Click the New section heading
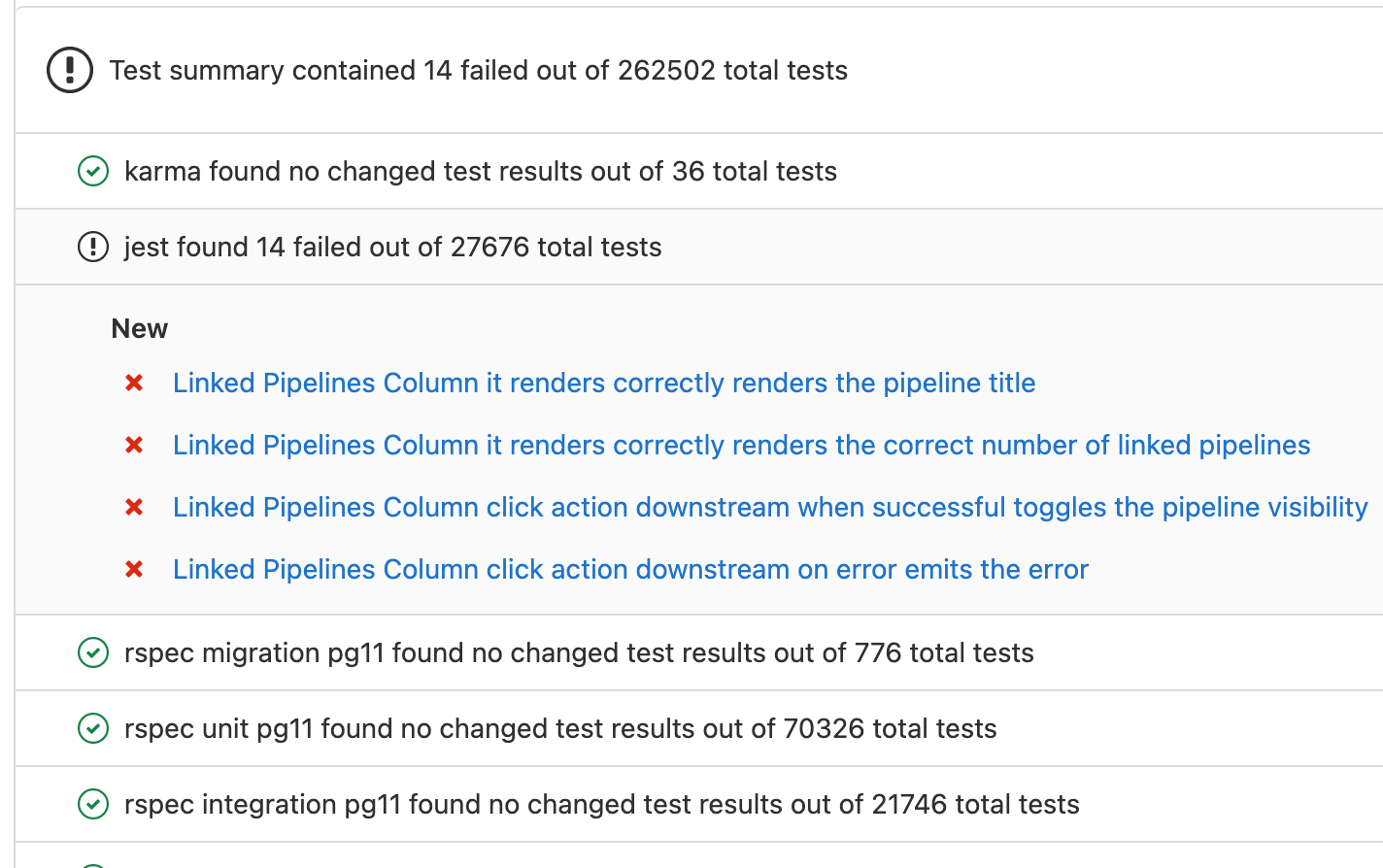 (x=139, y=328)
